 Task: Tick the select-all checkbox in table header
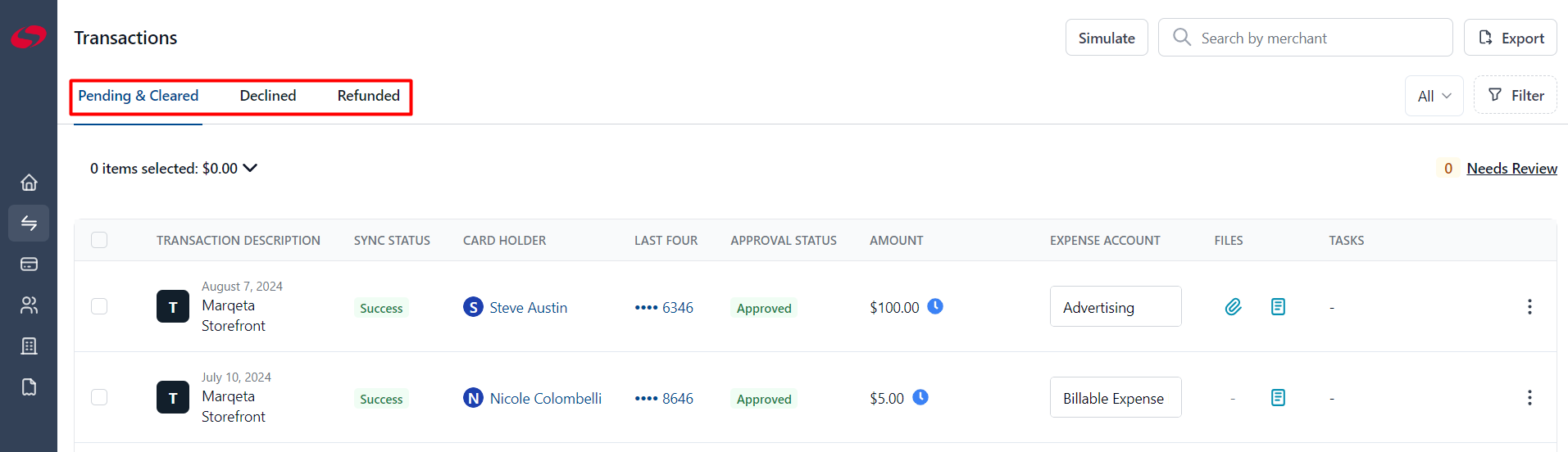click(x=99, y=240)
